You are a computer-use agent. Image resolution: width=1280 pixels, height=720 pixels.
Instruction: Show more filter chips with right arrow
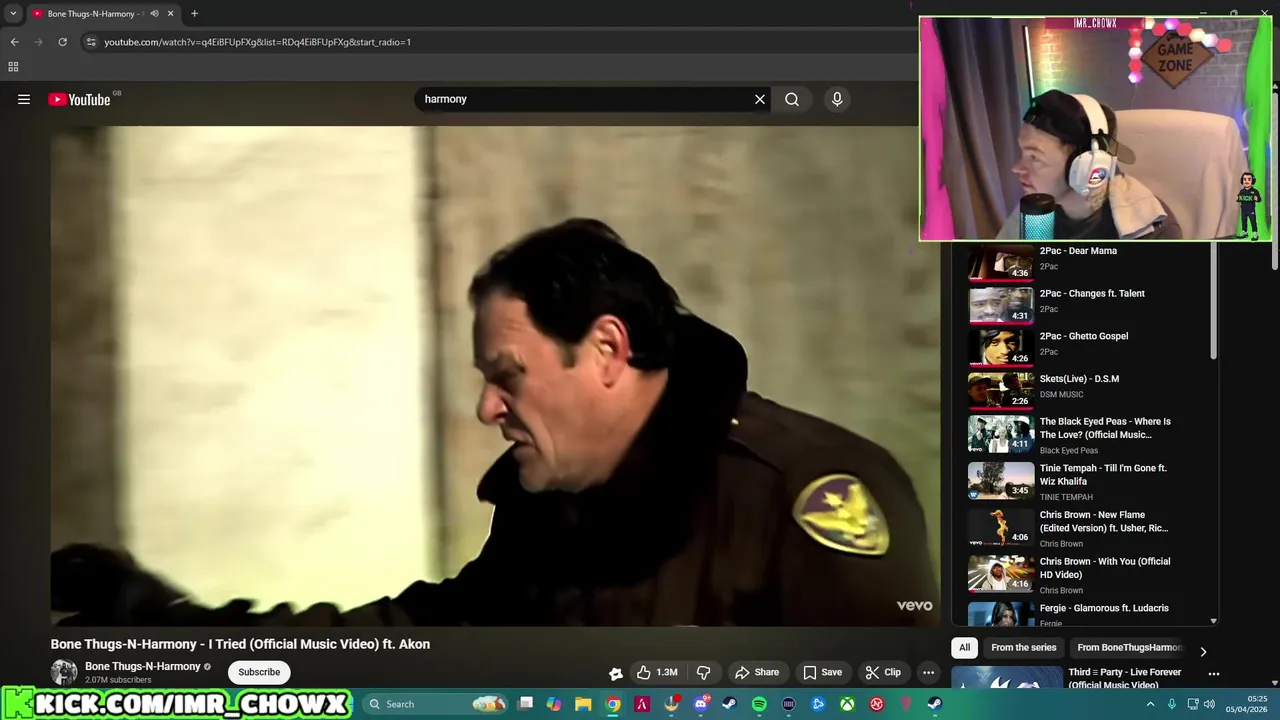[1203, 651]
